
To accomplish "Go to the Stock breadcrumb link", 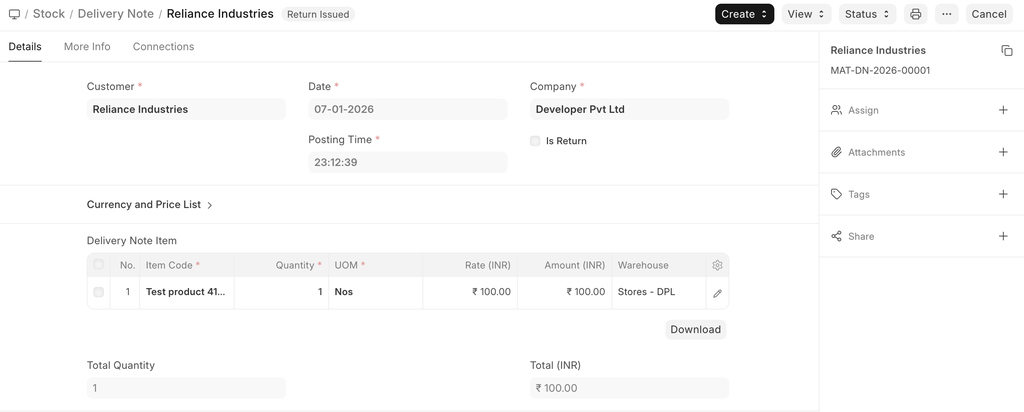I will click(49, 14).
